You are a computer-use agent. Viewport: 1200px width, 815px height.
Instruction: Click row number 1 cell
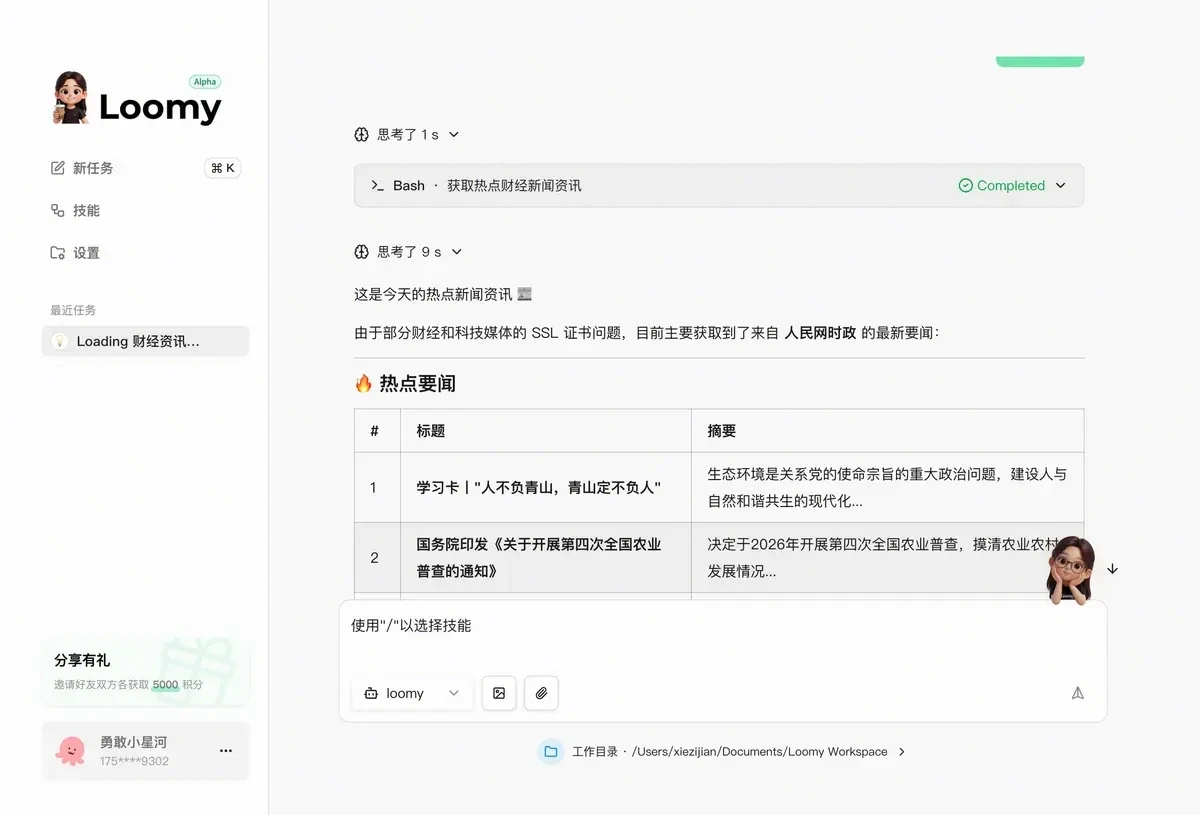(x=377, y=488)
